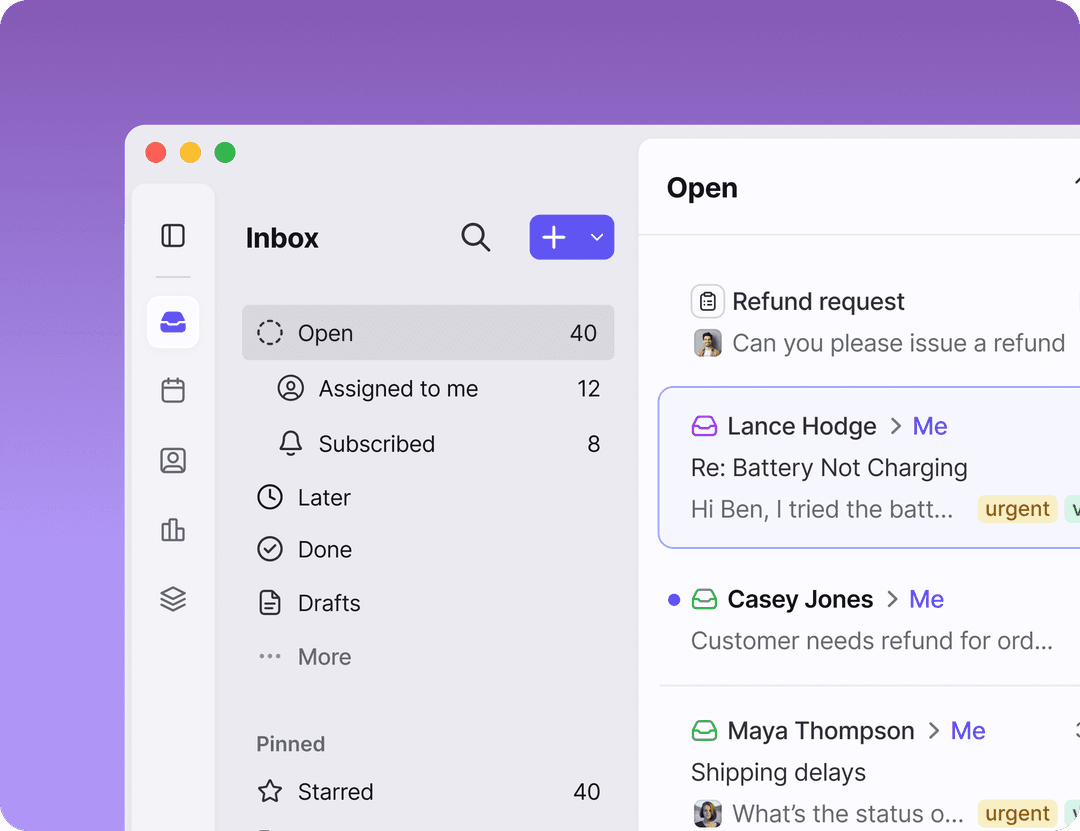The height and width of the screenshot is (831, 1080).
Task: Open the Later folder
Action: [324, 498]
